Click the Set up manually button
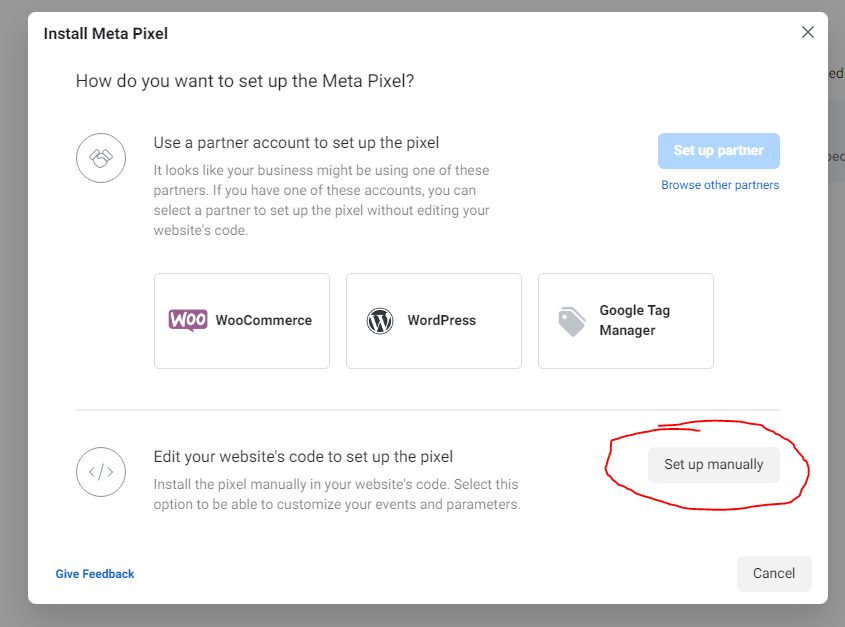The width and height of the screenshot is (845, 627). pyautogui.click(x=714, y=465)
